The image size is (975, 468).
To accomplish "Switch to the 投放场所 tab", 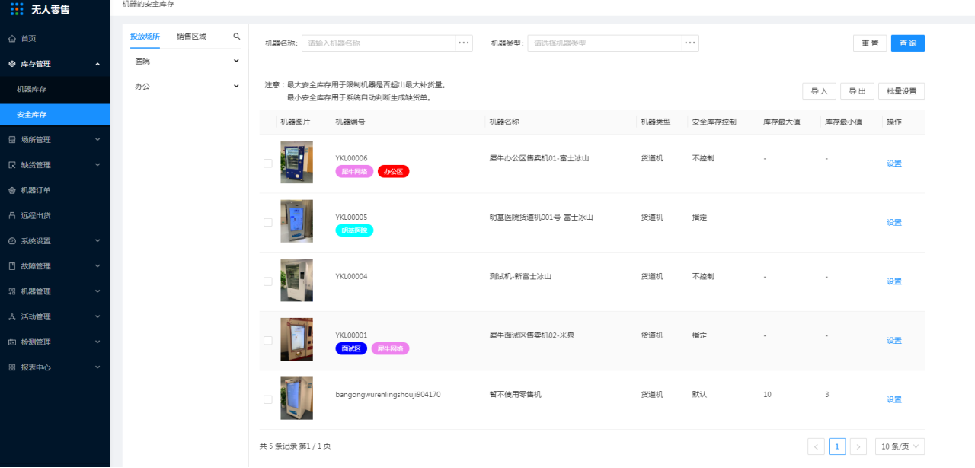I will (145, 37).
